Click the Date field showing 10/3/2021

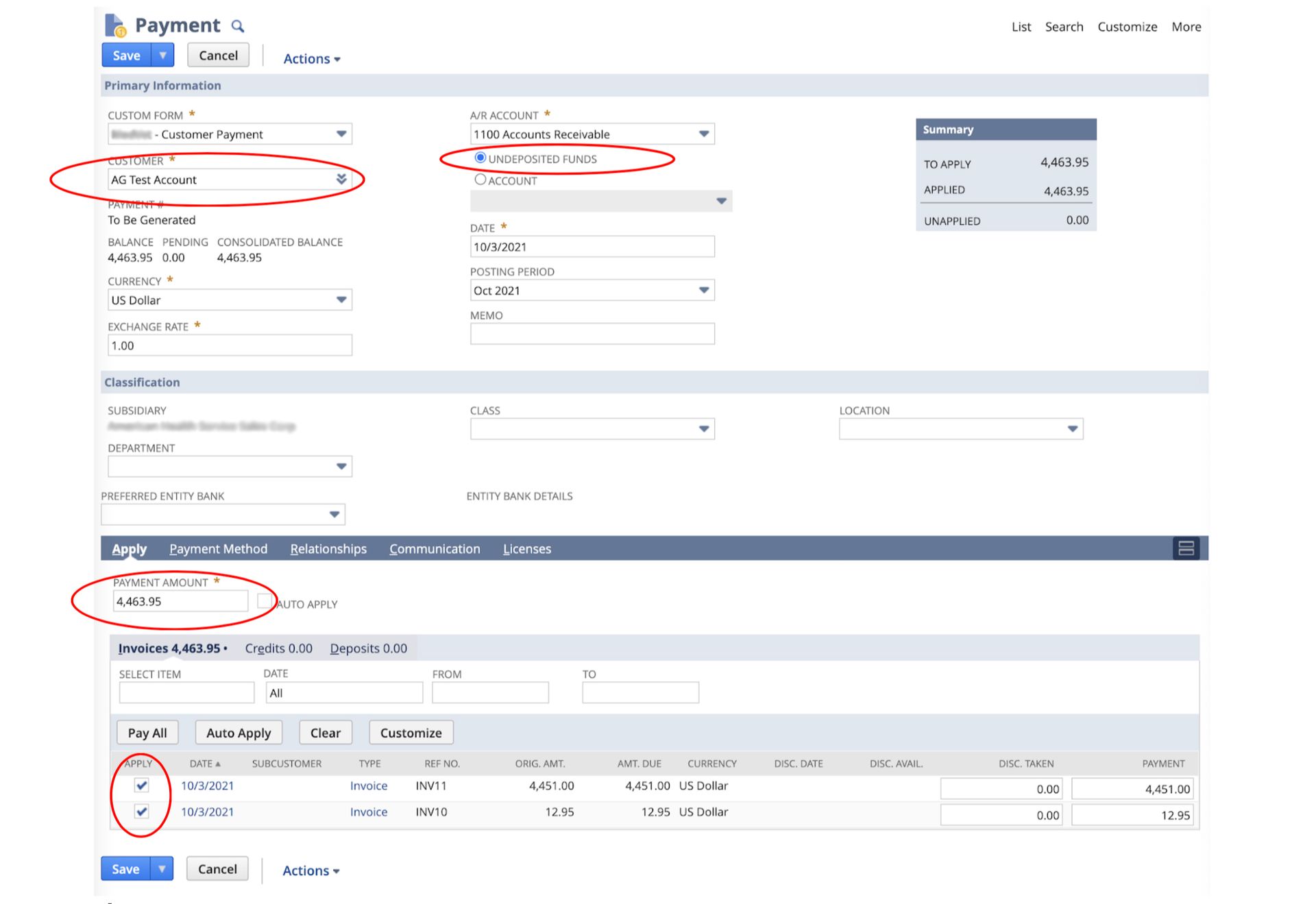click(592, 247)
